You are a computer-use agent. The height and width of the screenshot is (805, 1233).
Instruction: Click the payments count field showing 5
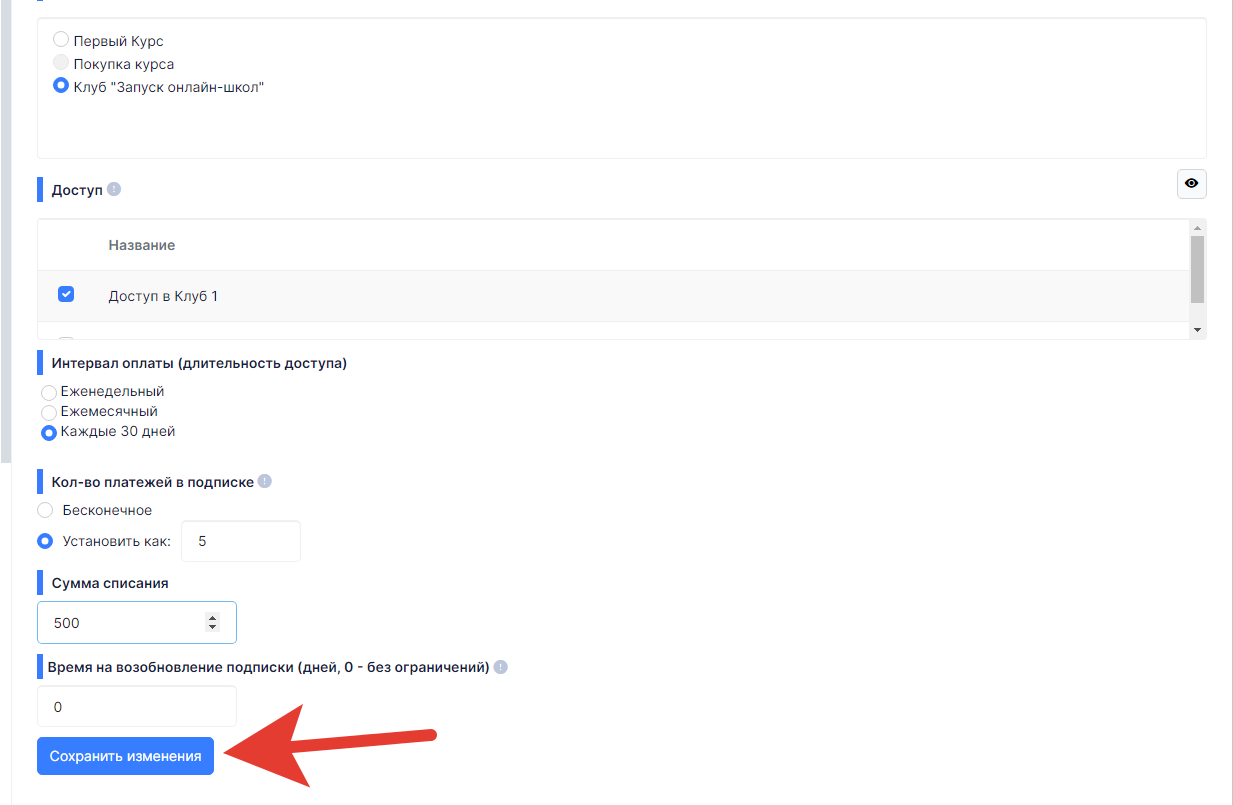[x=240, y=541]
